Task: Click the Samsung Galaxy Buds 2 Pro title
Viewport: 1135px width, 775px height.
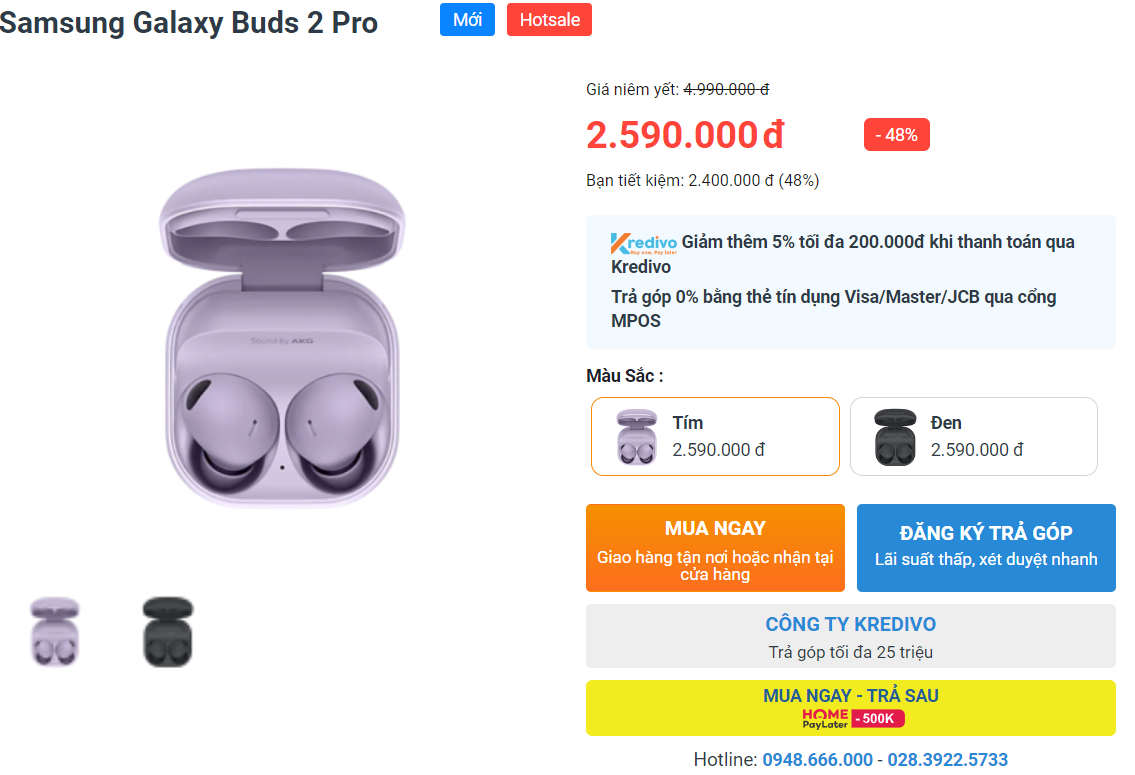Action: pos(189,23)
